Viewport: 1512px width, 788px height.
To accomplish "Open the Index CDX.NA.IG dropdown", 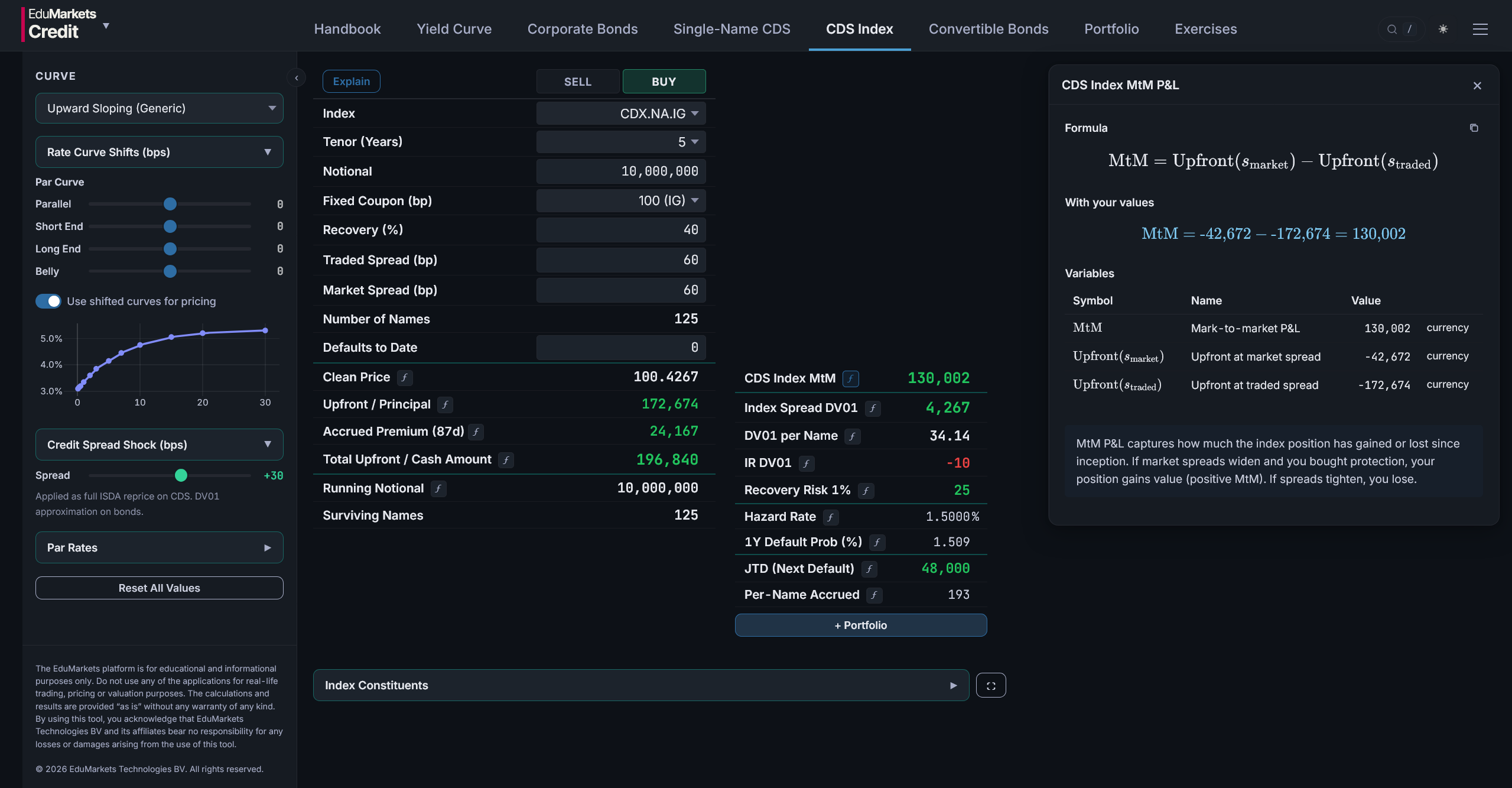I will (x=621, y=114).
